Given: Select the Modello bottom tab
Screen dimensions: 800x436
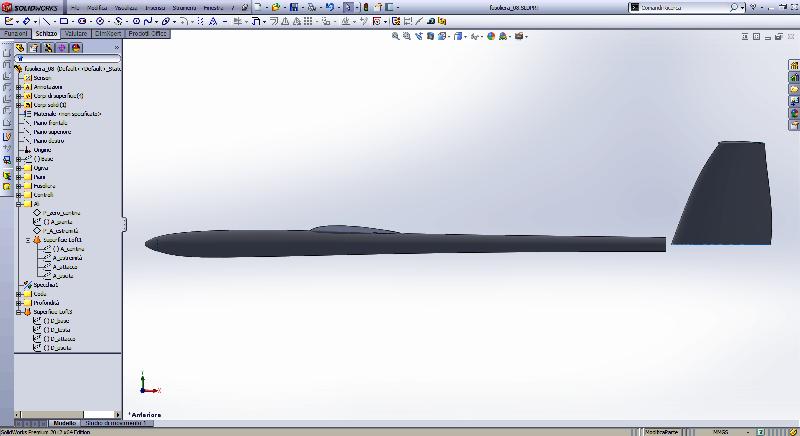Looking at the screenshot, I should point(64,423).
